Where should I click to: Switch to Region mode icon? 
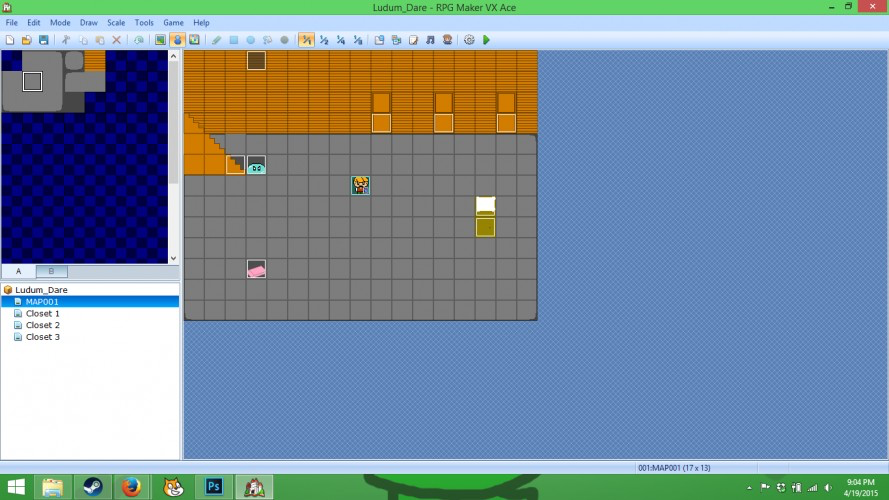(194, 40)
